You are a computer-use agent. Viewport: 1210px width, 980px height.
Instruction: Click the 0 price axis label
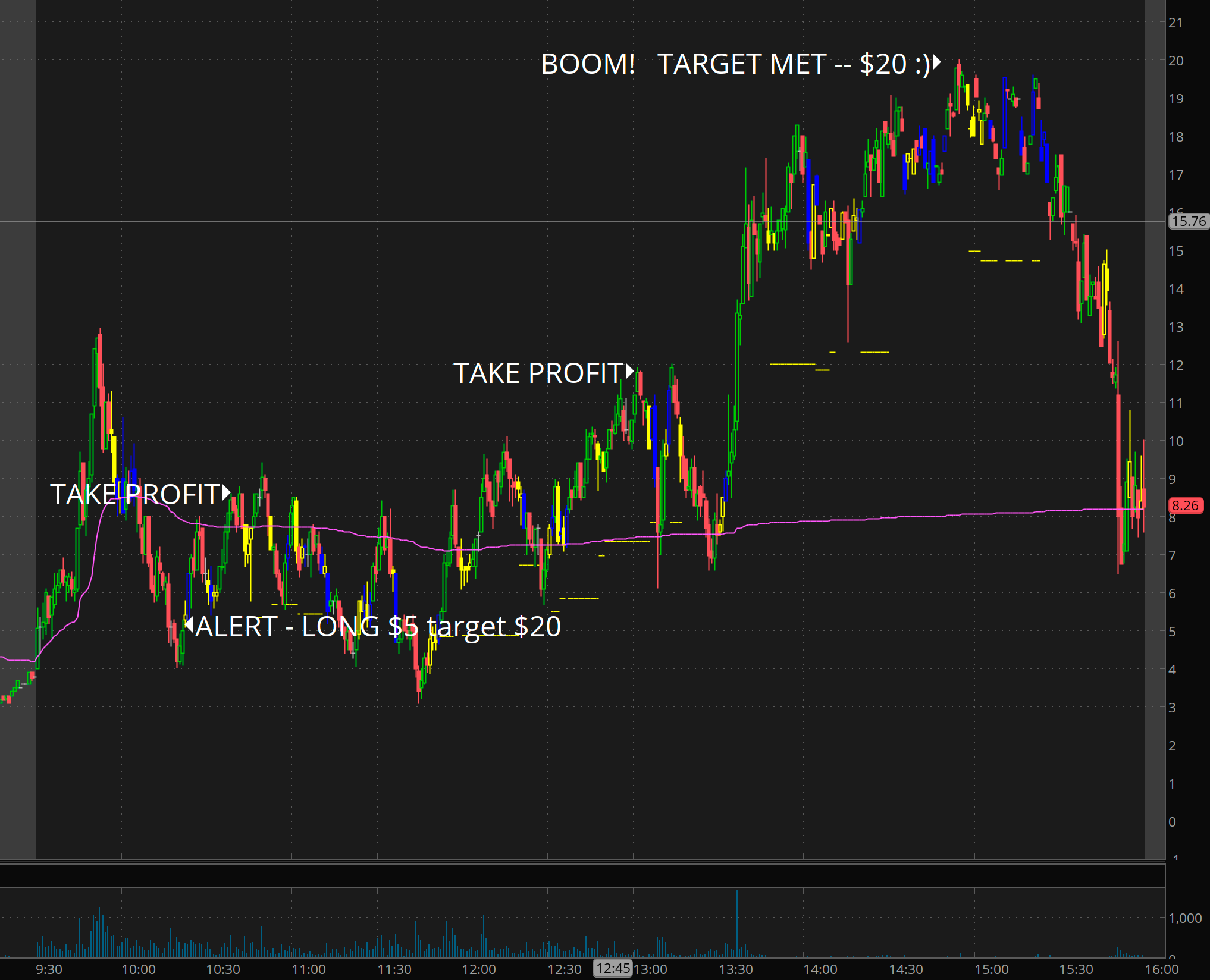point(1172,822)
